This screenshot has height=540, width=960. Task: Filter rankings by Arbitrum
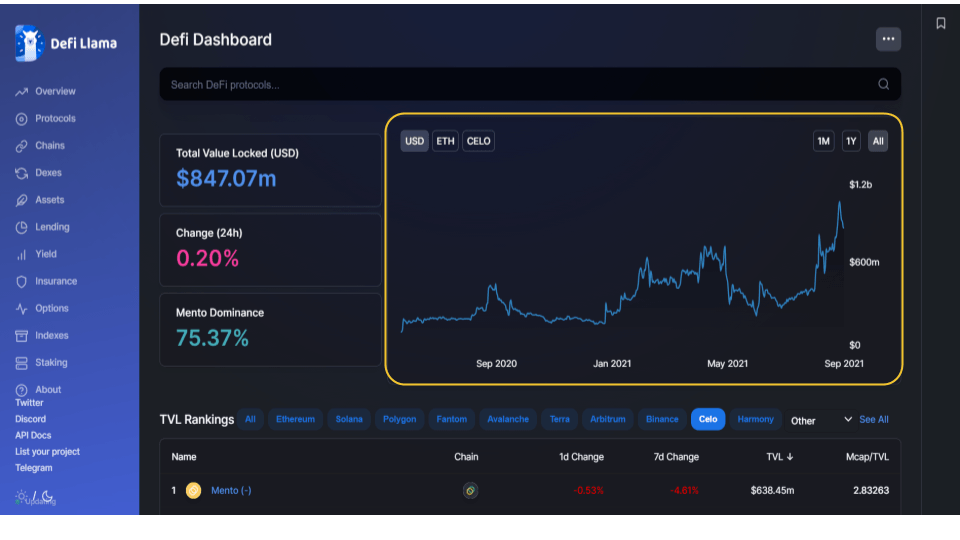coord(607,419)
